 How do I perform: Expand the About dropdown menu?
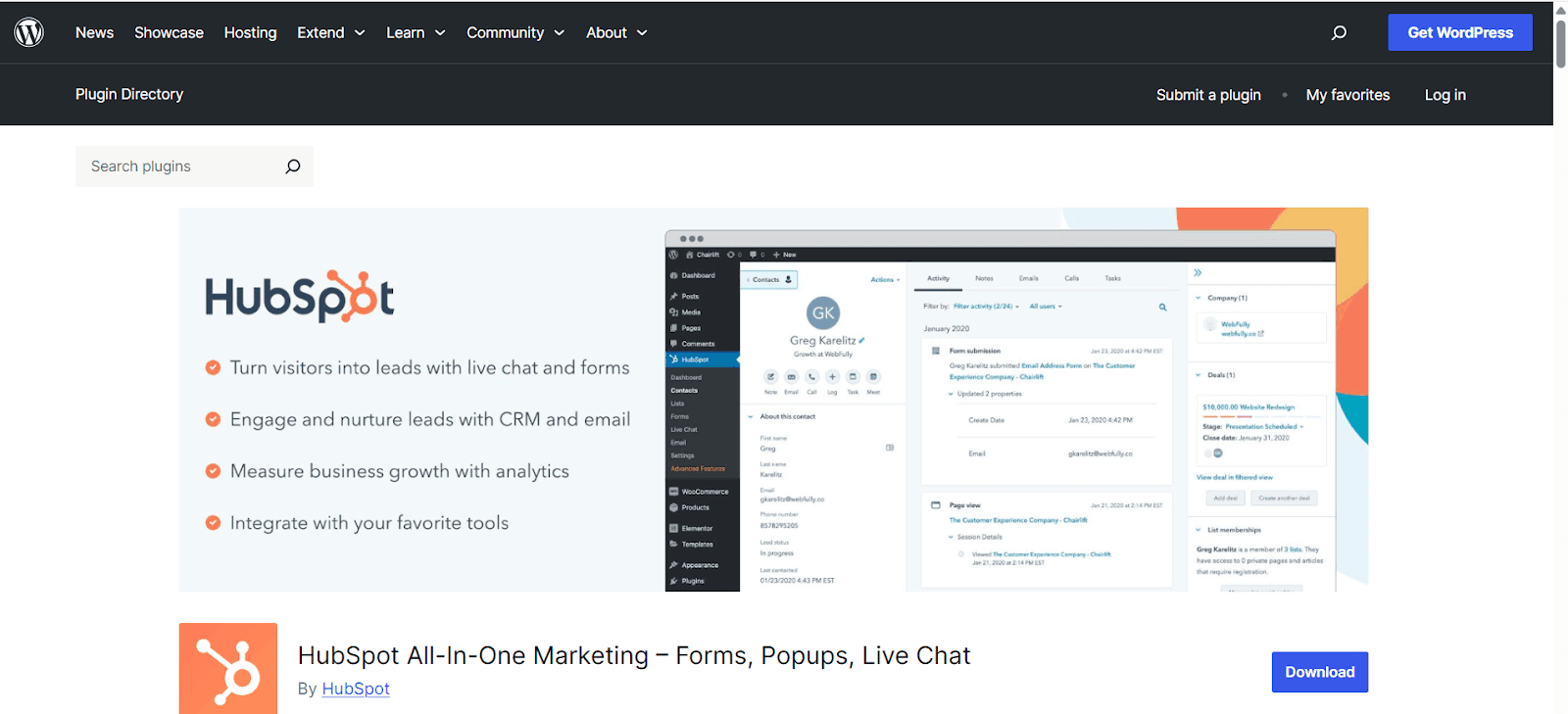pos(616,32)
